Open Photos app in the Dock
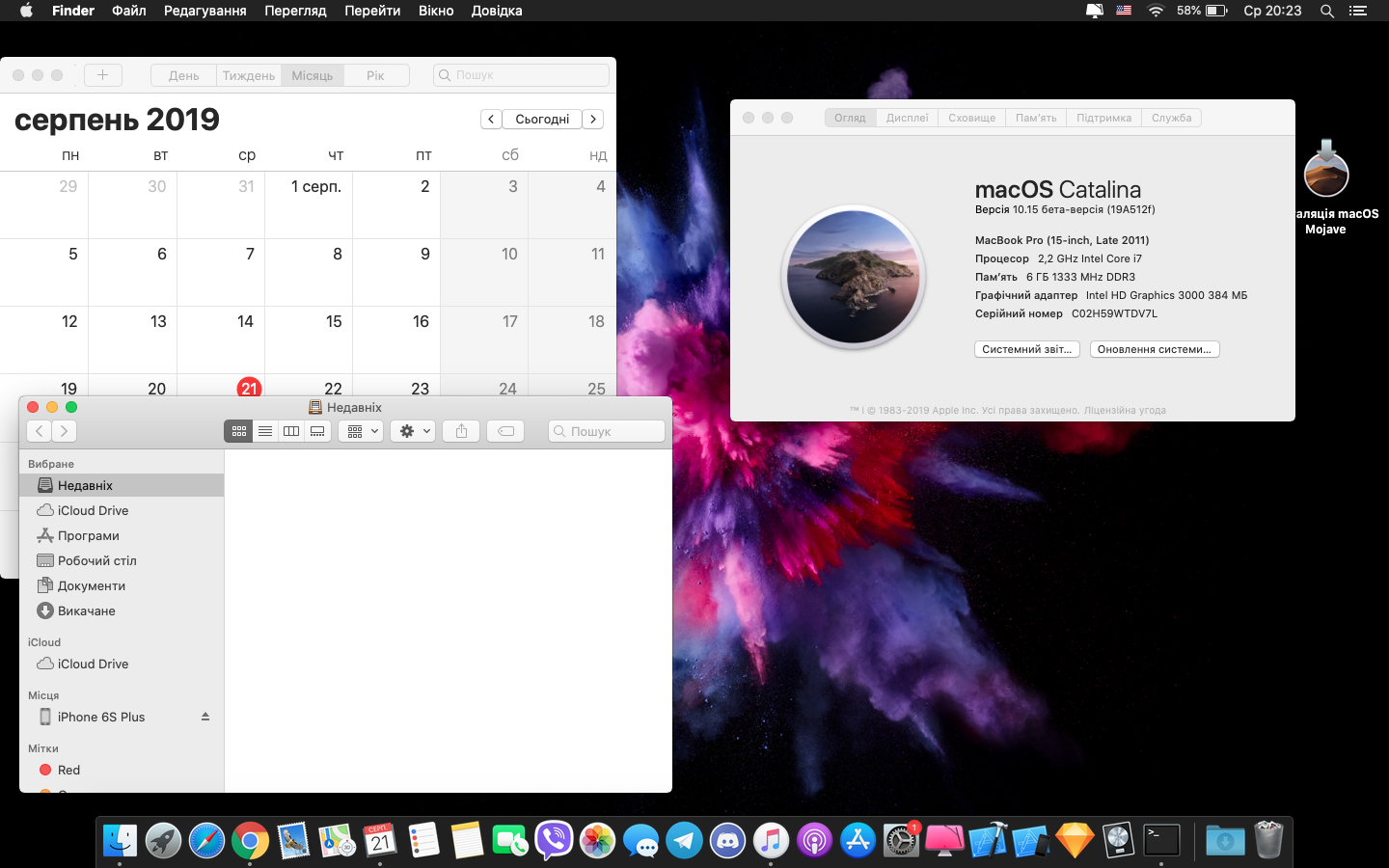 (597, 841)
